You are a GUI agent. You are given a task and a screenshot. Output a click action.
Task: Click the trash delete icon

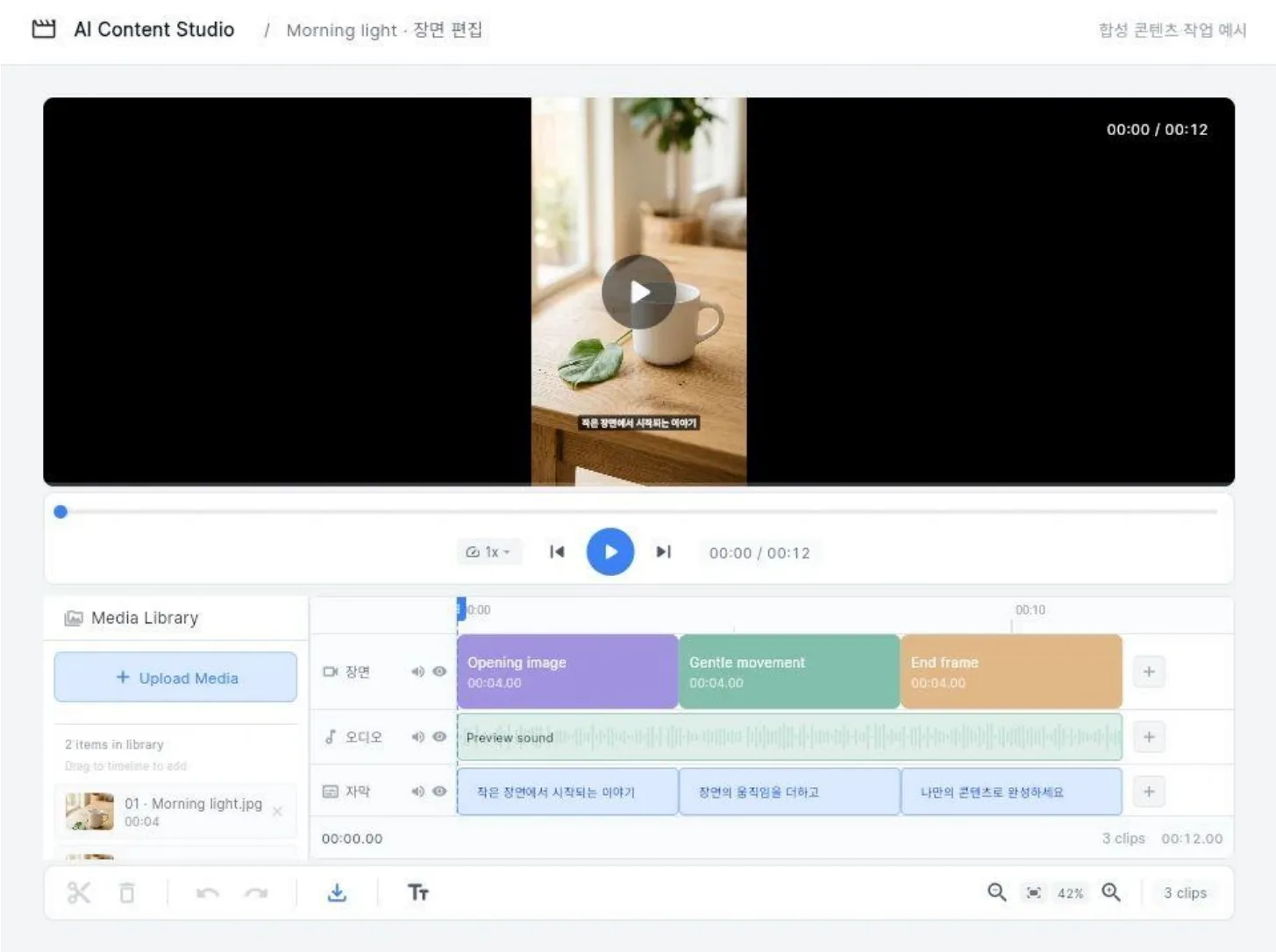[x=127, y=892]
